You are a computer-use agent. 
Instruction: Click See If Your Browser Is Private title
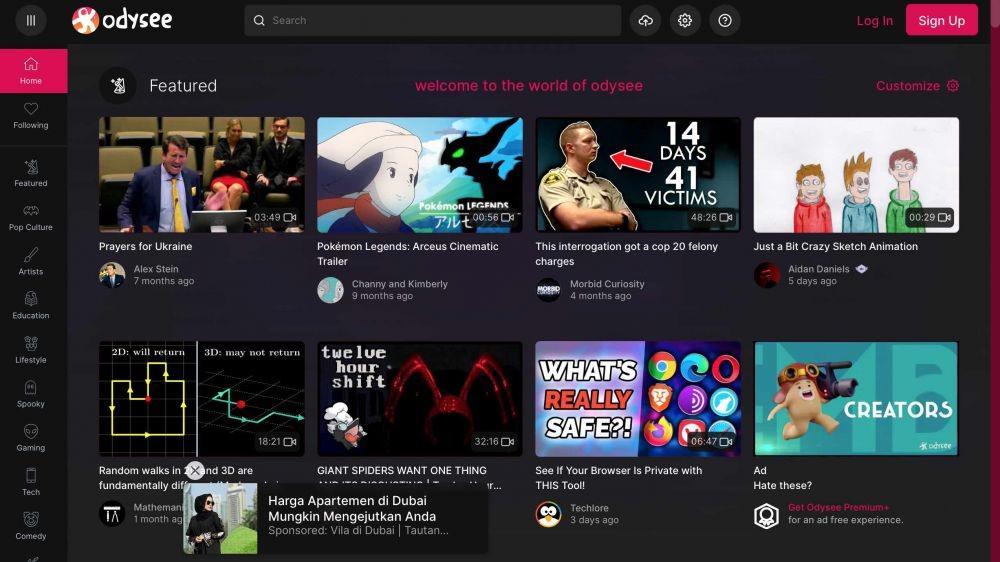click(x=619, y=478)
